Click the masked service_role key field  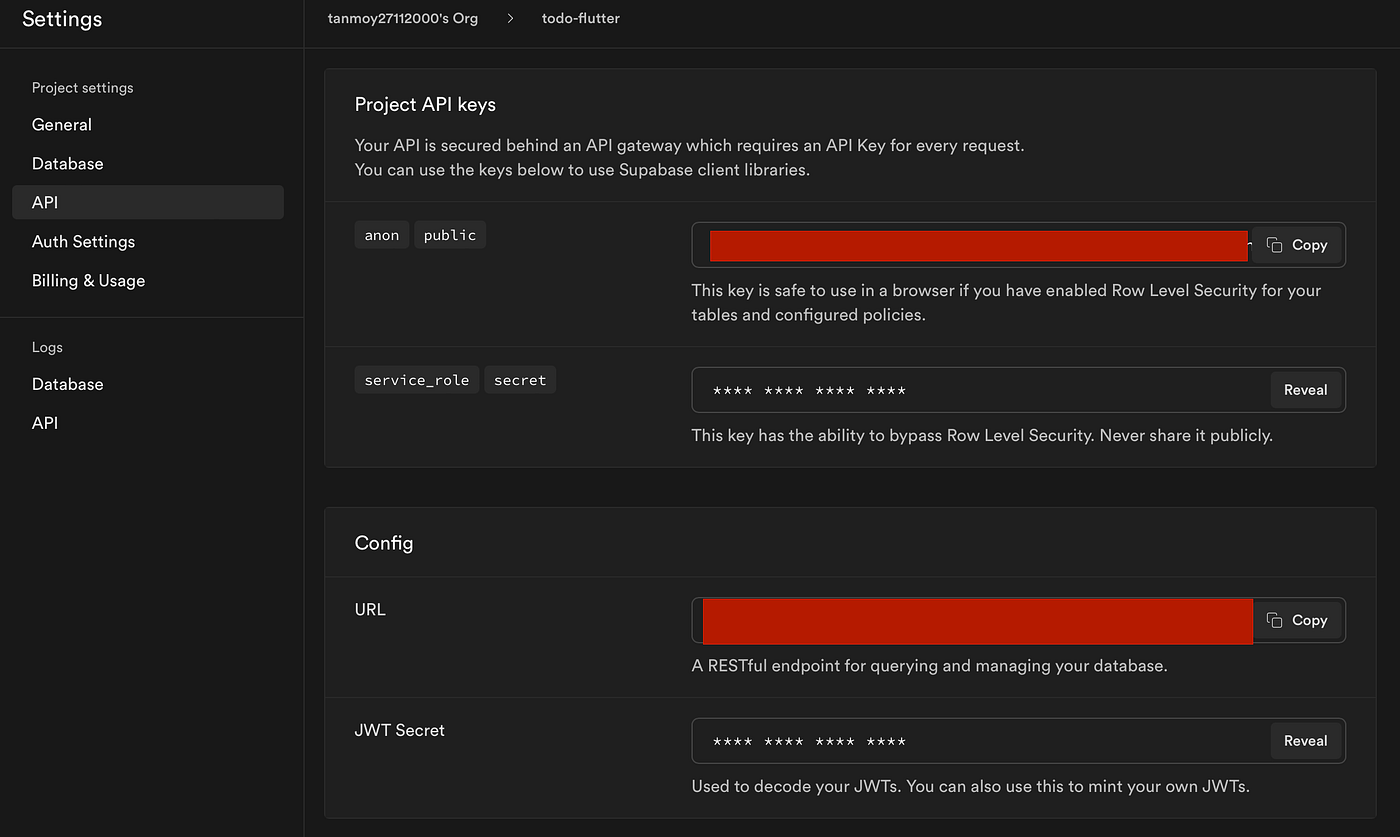(x=980, y=390)
